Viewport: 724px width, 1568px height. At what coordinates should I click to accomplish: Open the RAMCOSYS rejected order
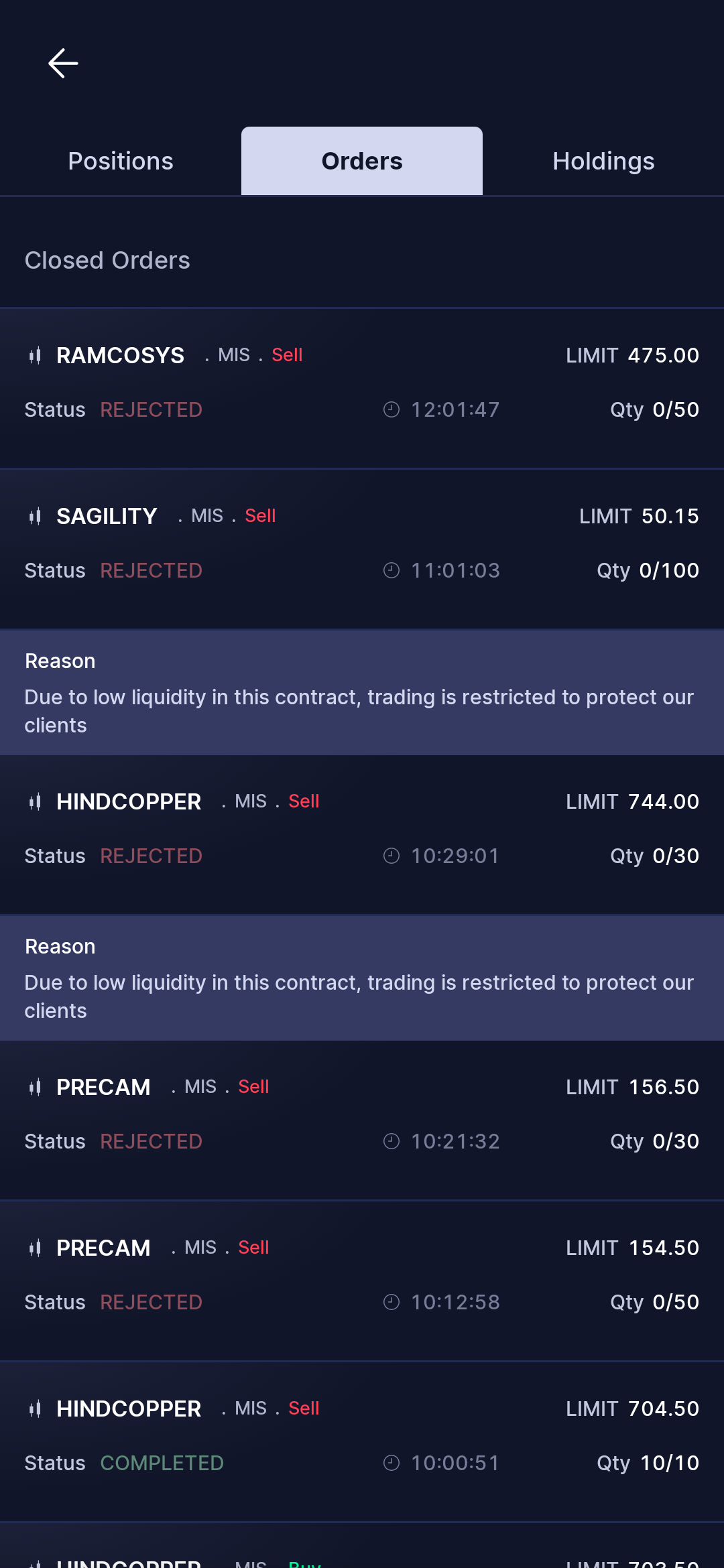pos(362,388)
